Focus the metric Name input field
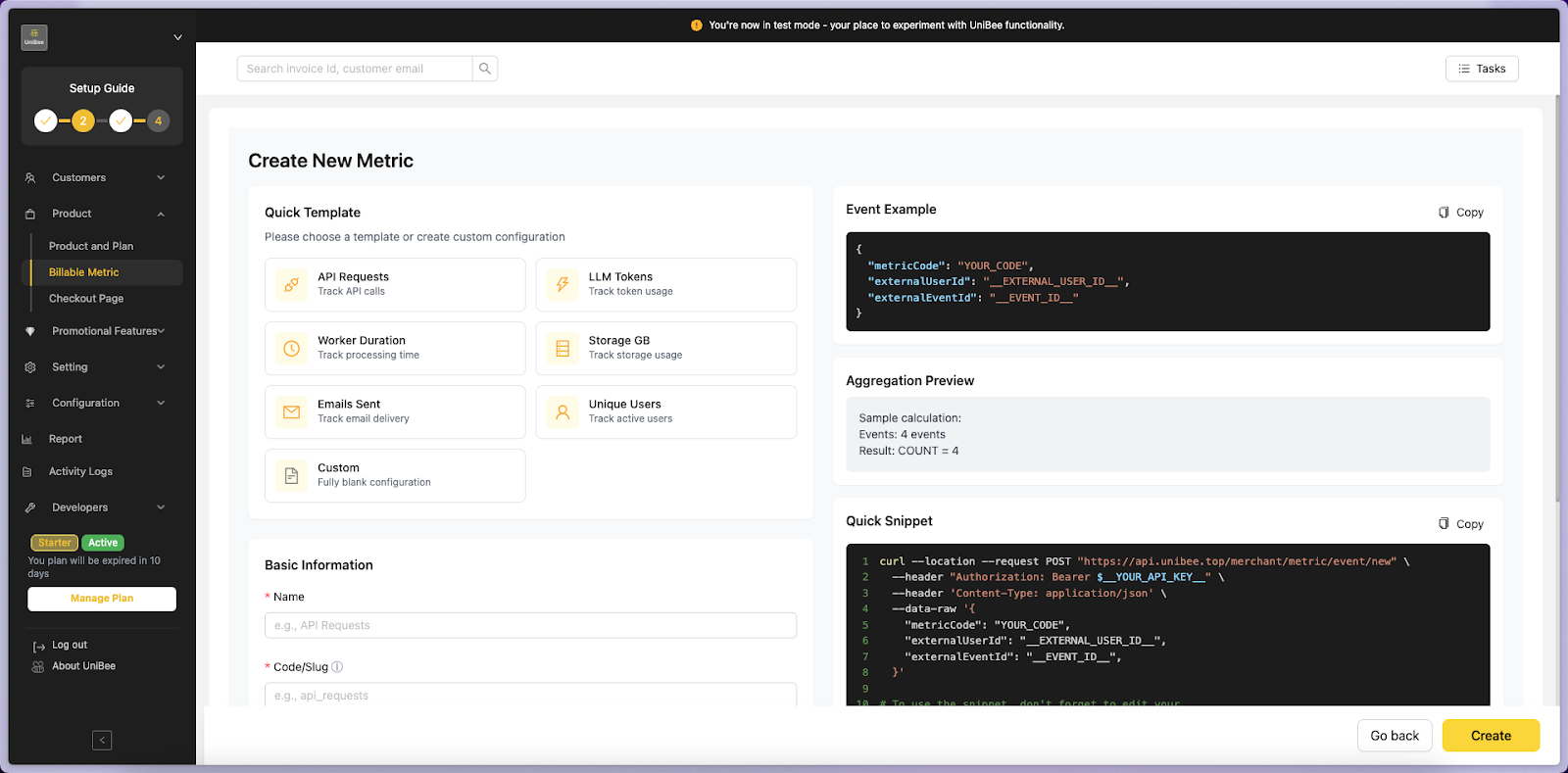1568x773 pixels. pos(530,626)
